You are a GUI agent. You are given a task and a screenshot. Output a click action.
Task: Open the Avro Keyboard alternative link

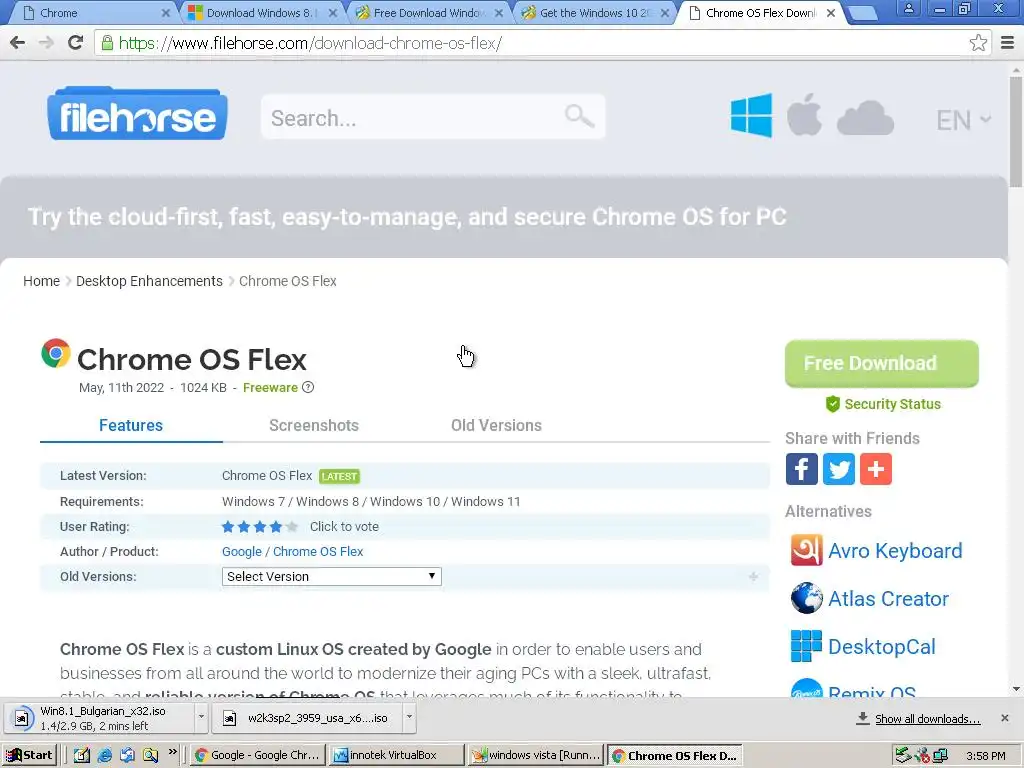[895, 551]
